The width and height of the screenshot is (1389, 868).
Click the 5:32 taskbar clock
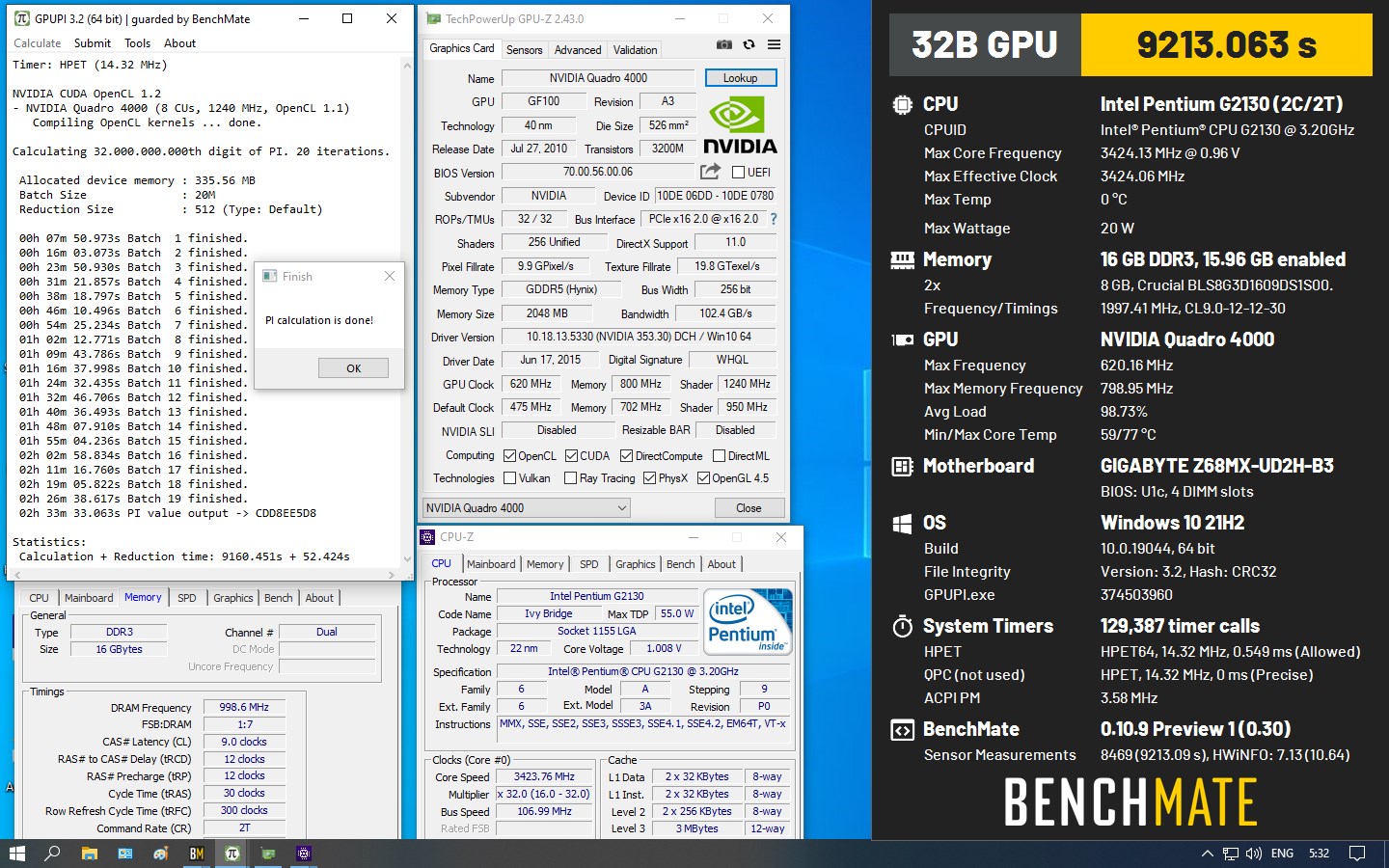pos(1319,854)
